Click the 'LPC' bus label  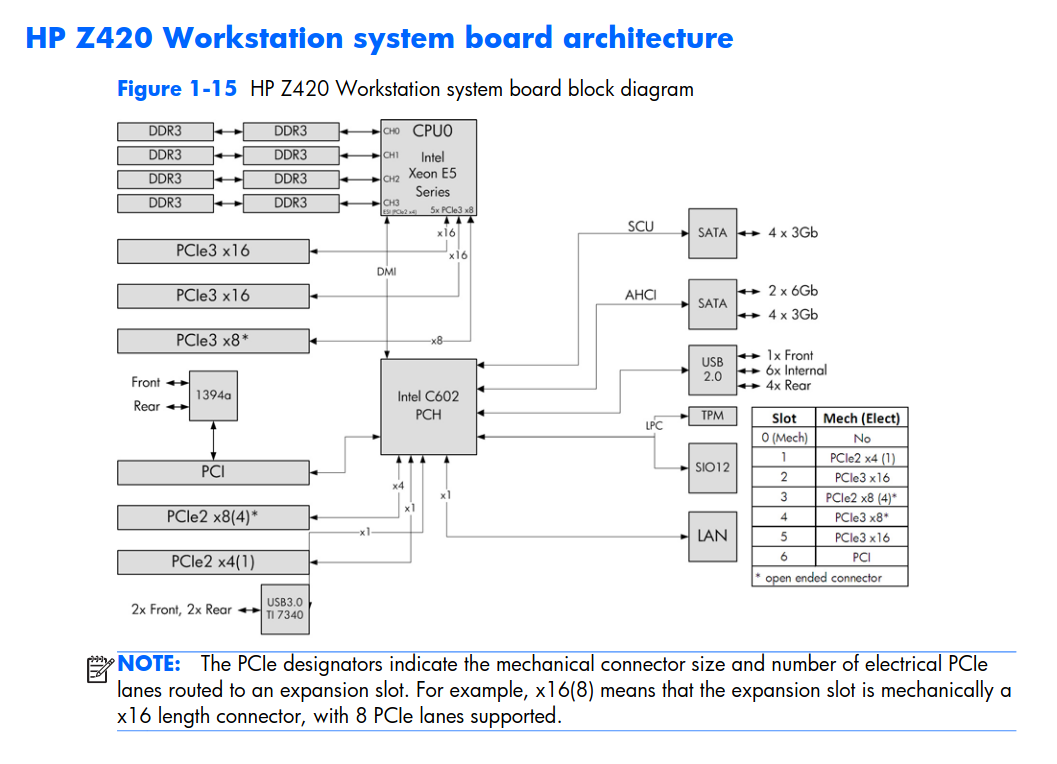[x=654, y=425]
